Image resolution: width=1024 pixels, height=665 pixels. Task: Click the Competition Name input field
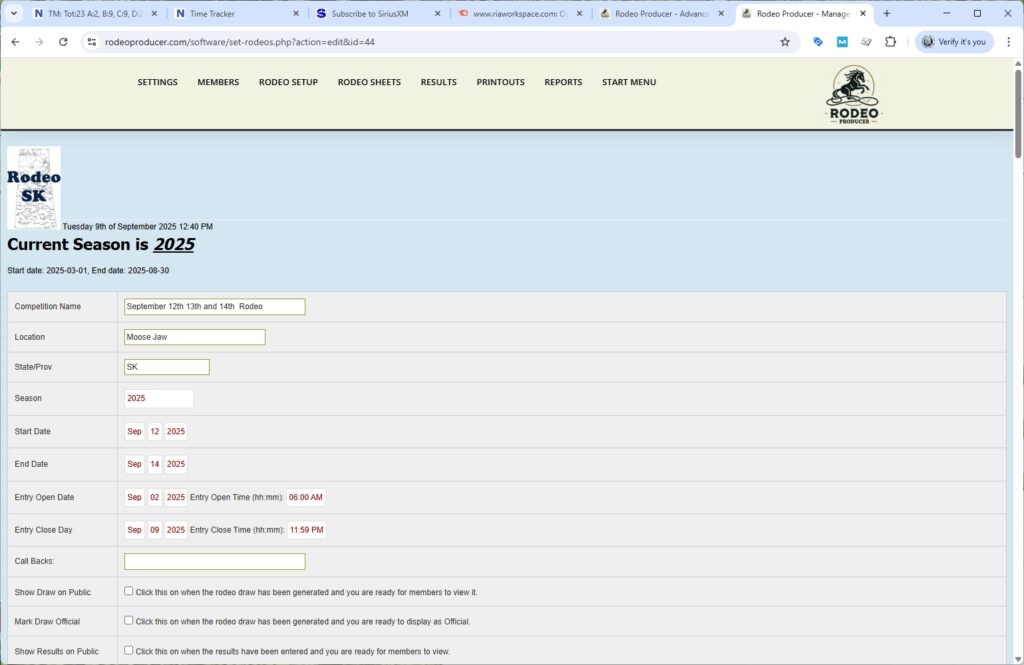coord(214,307)
